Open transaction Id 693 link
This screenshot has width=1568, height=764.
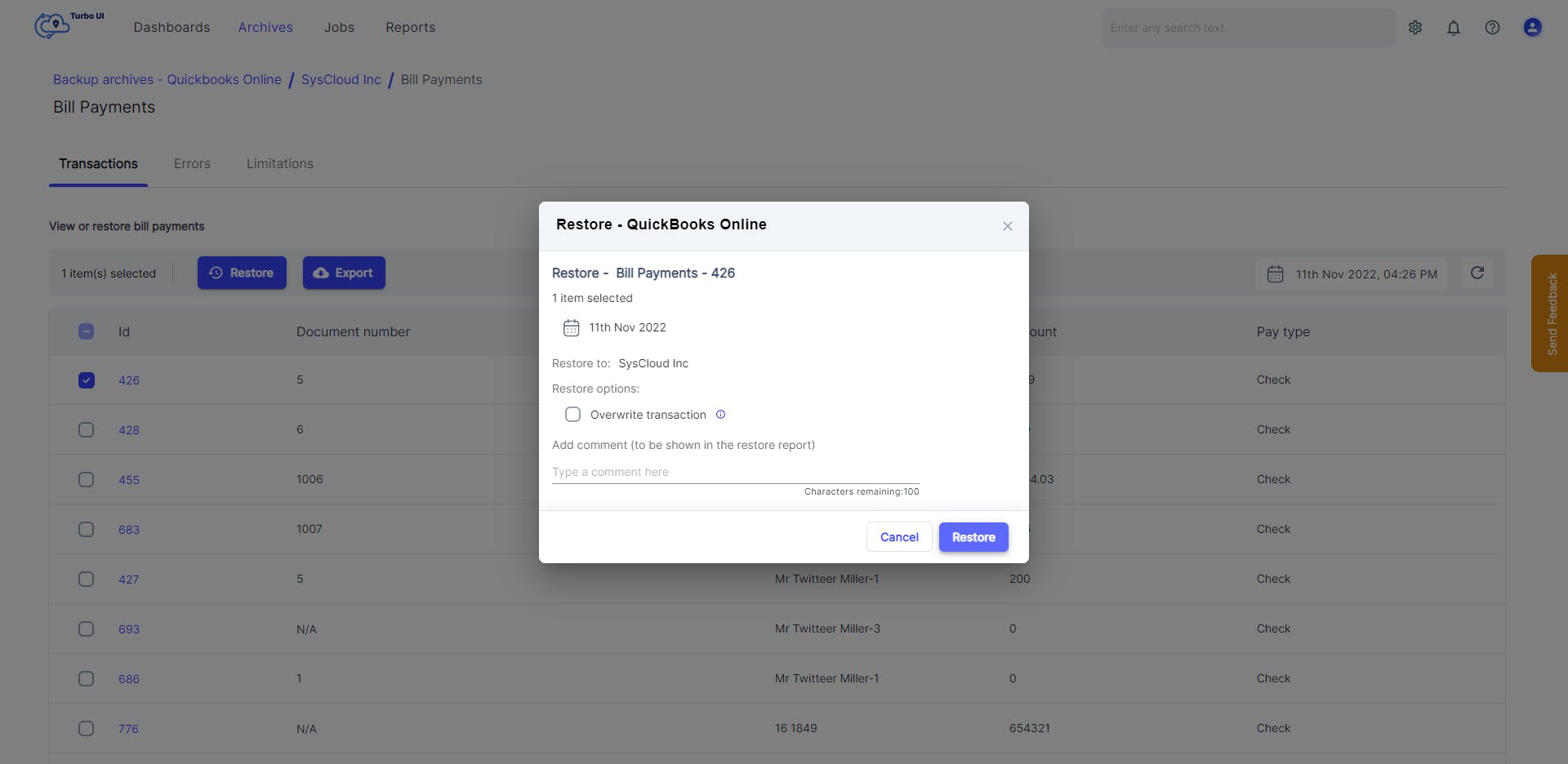point(129,629)
